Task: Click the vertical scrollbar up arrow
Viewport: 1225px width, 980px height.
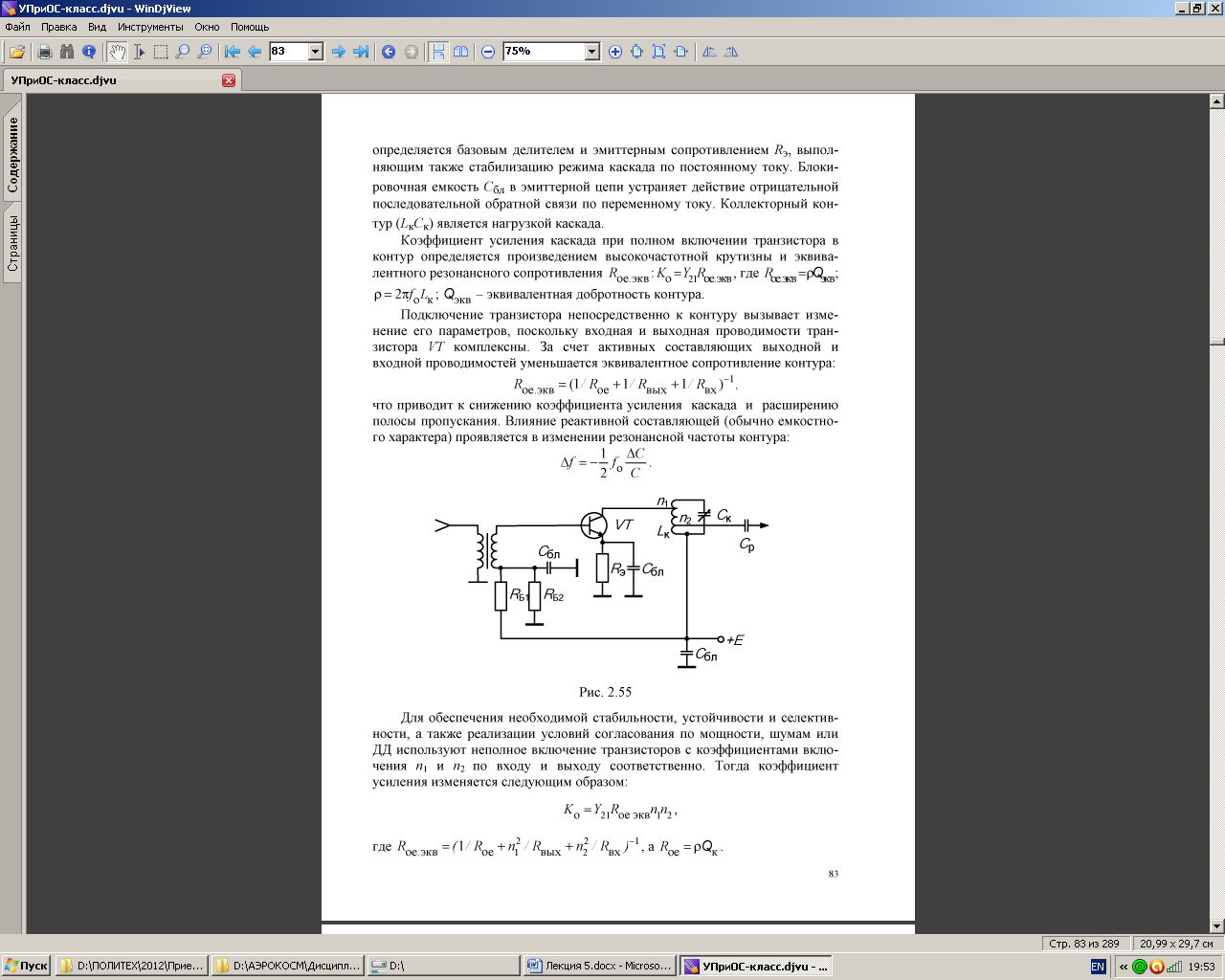Action: pos(1217,100)
